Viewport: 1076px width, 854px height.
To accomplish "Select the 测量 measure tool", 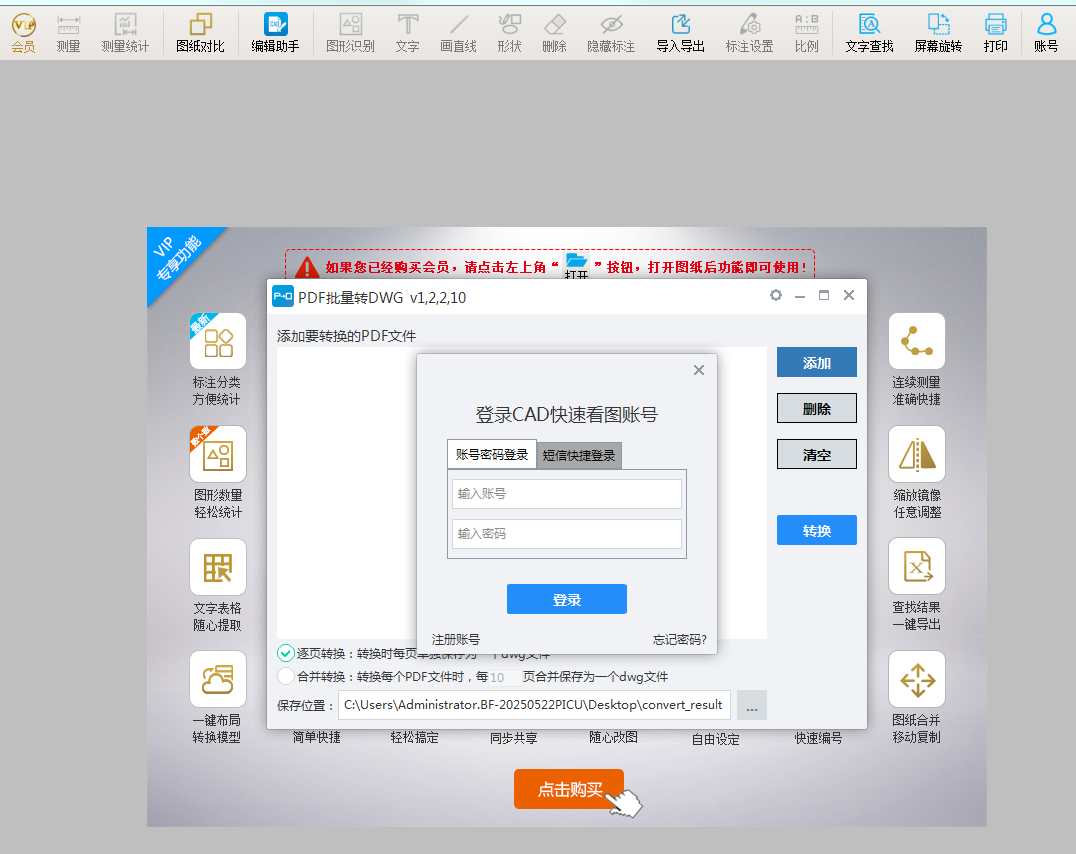I will (x=68, y=33).
